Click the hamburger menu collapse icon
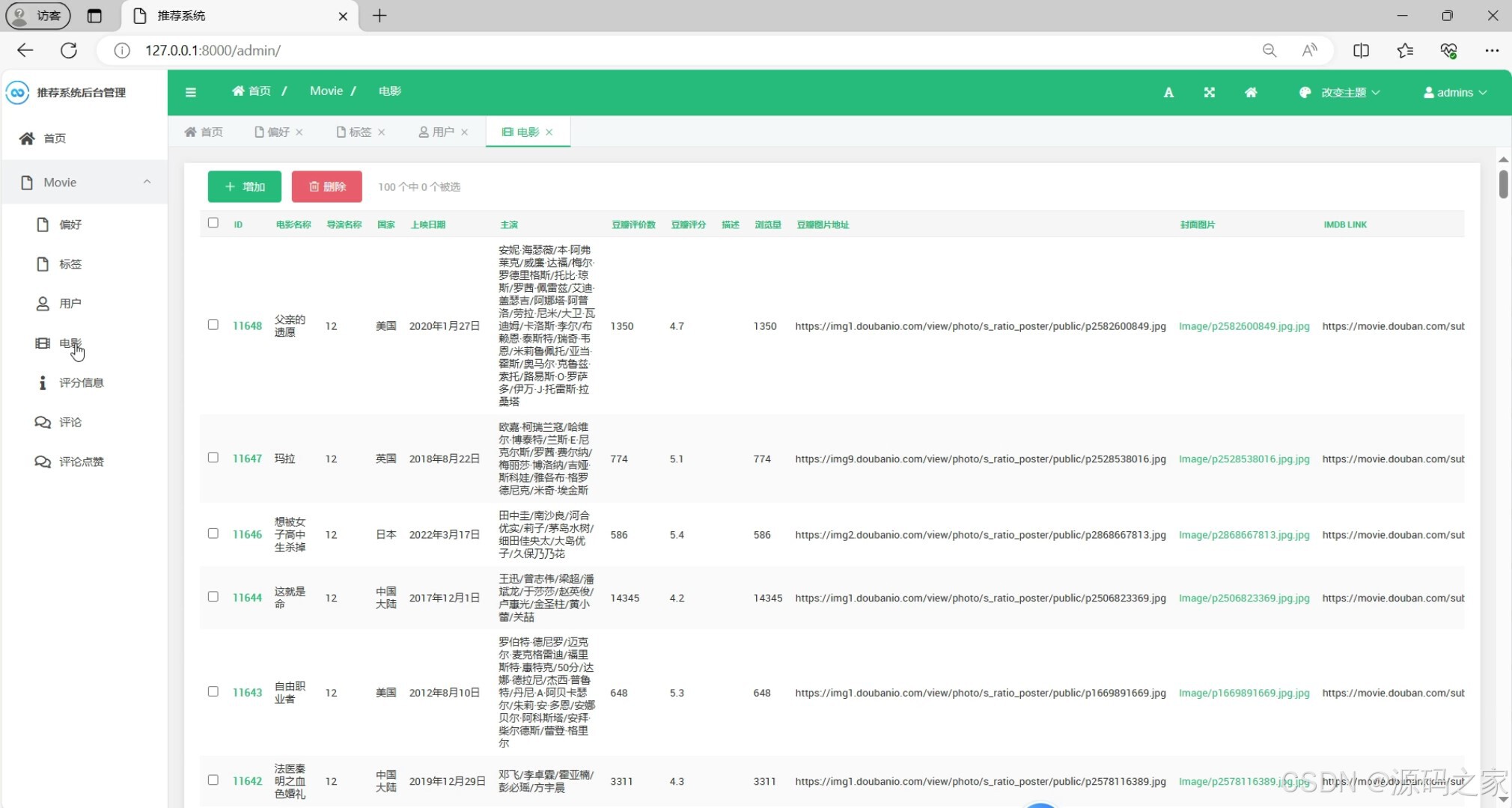 pyautogui.click(x=191, y=92)
